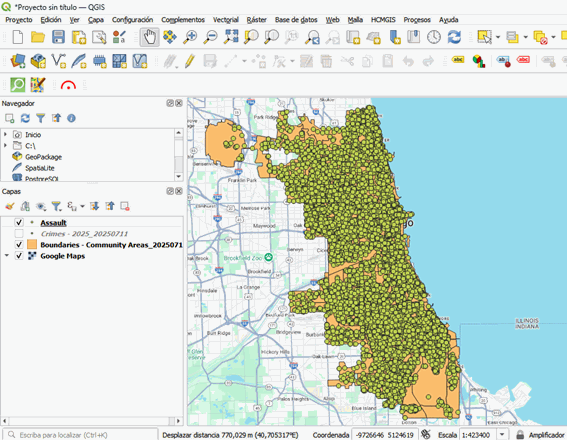
Task: Open the Capa menu
Action: point(96,20)
